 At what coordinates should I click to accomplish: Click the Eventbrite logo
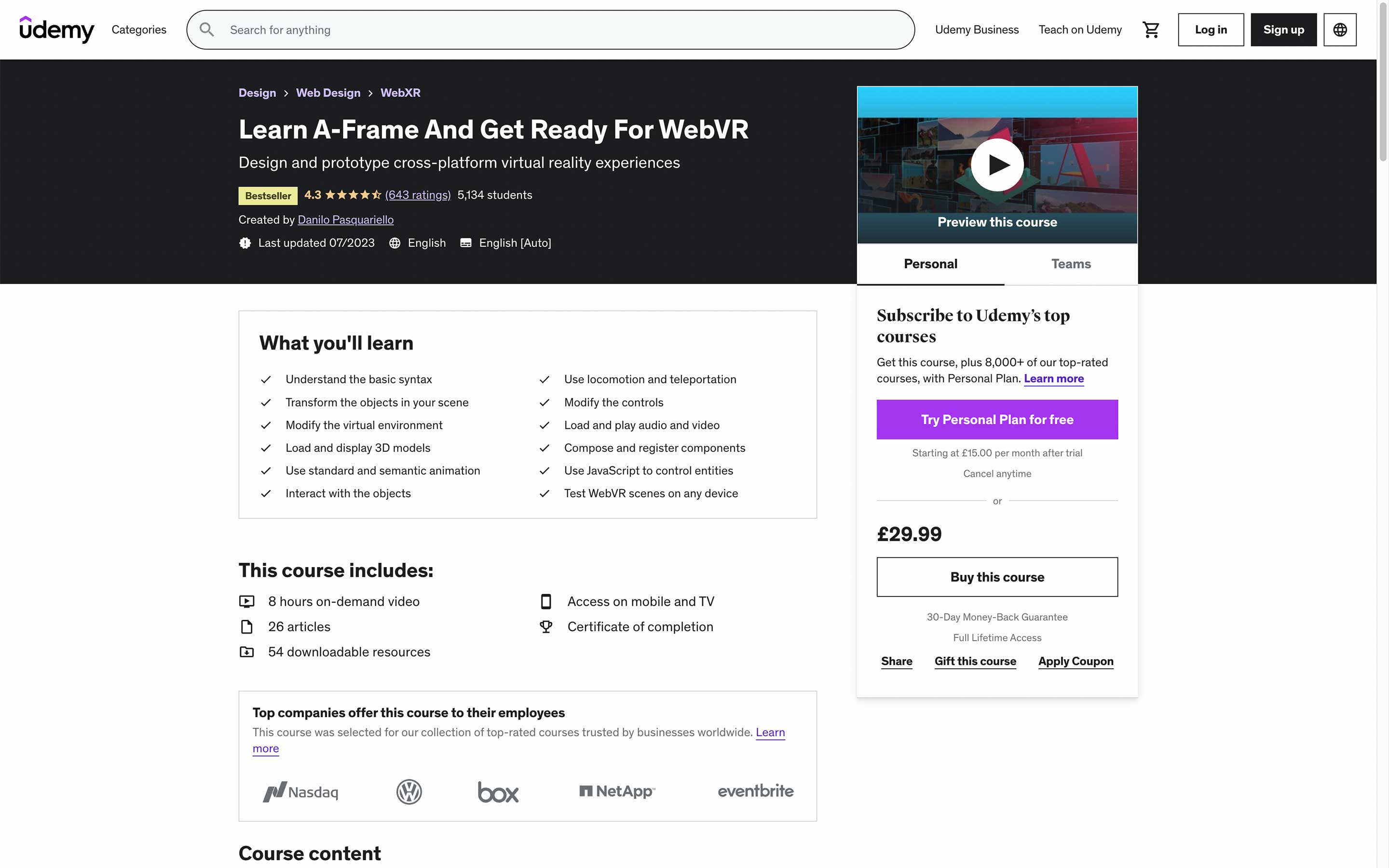coord(755,791)
